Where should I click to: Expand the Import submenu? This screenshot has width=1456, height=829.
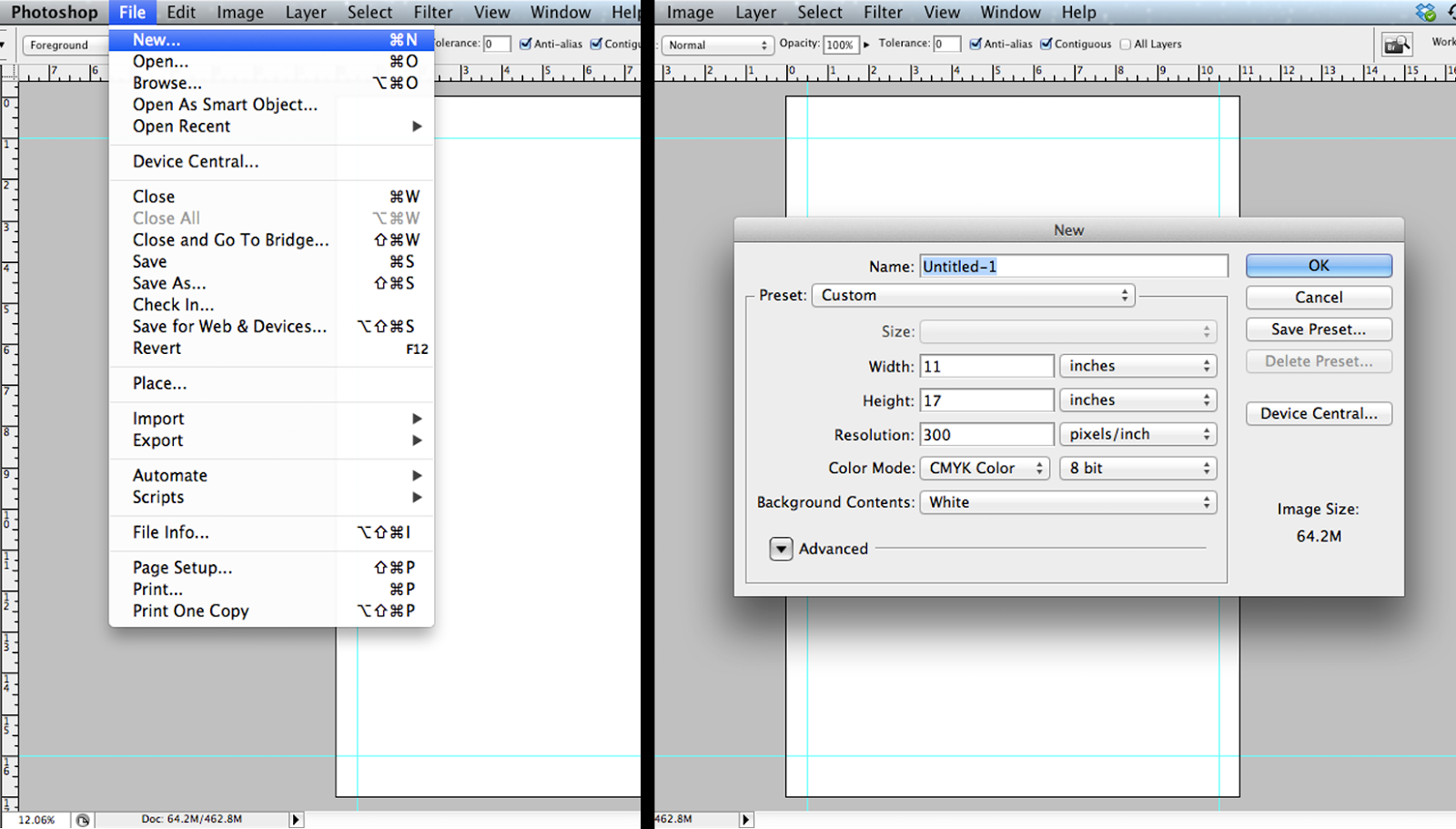coord(271,419)
